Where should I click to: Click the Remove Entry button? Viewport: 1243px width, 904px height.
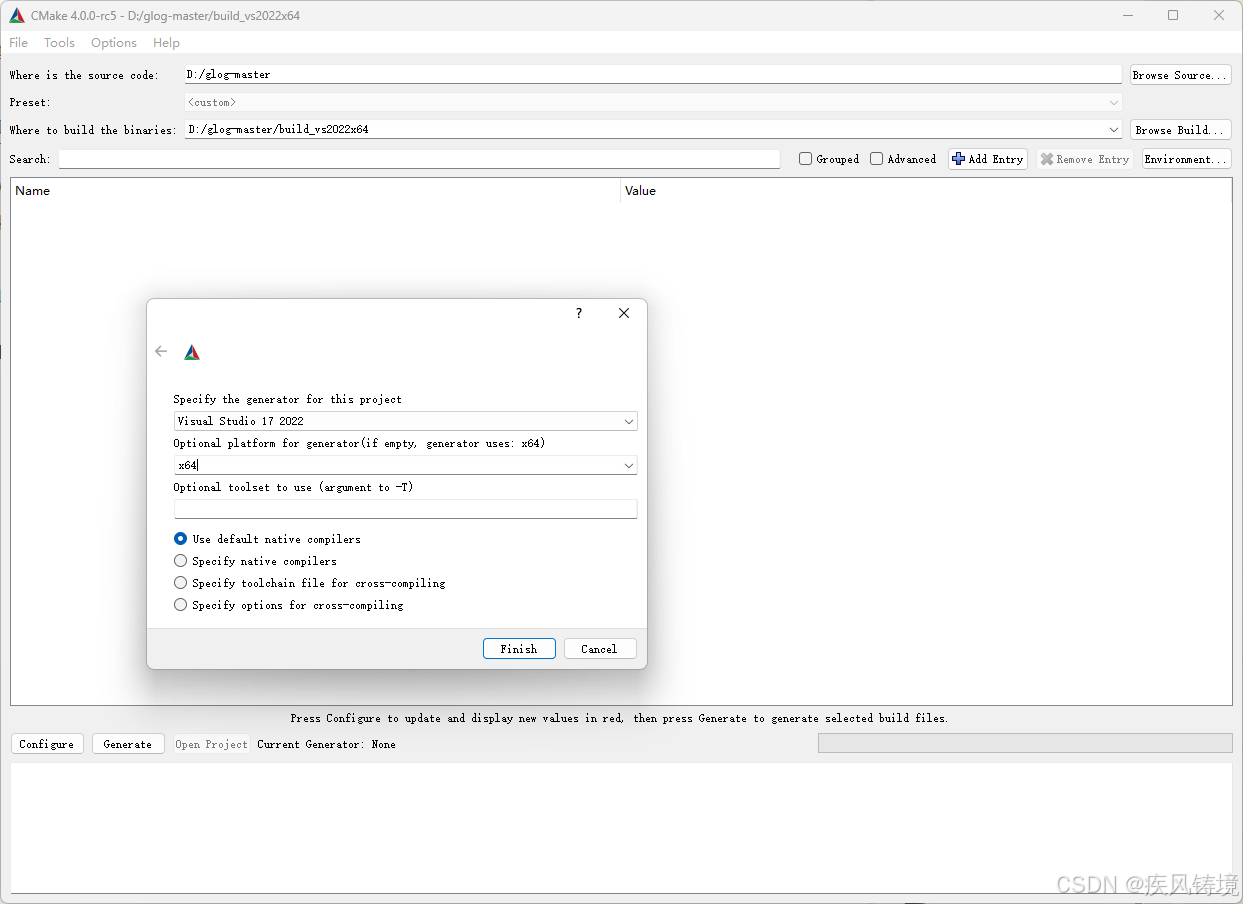(1085, 159)
